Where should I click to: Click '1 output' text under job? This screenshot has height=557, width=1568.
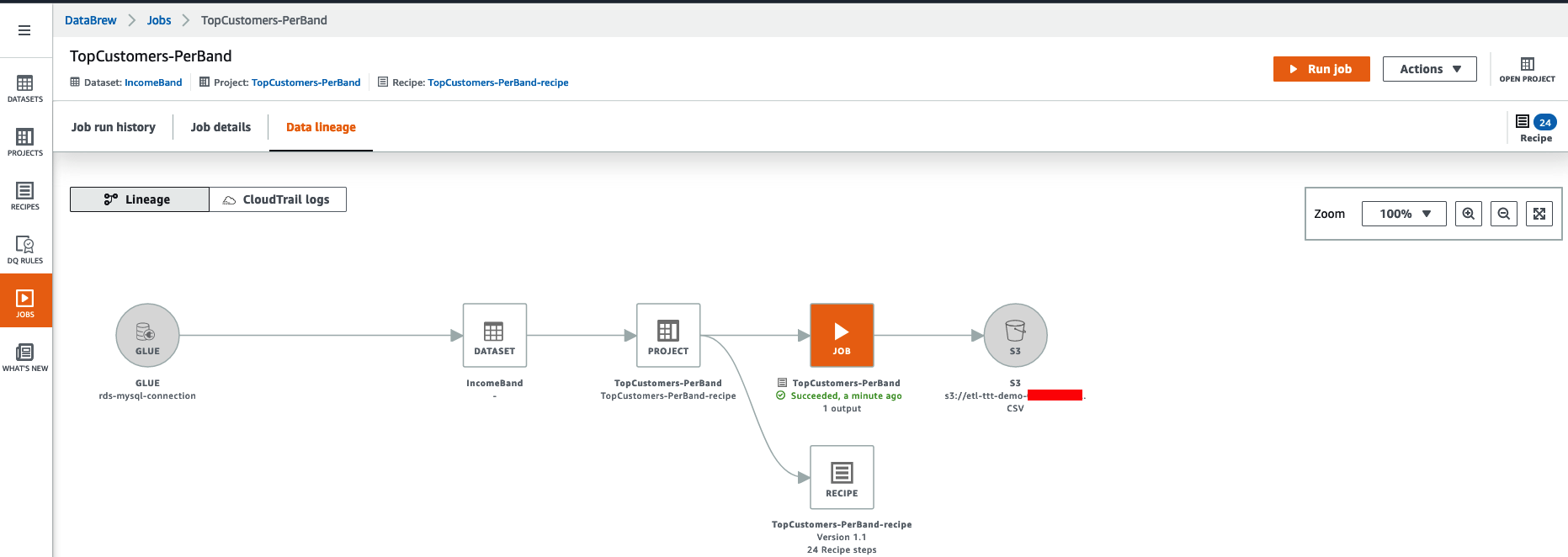pyautogui.click(x=842, y=409)
